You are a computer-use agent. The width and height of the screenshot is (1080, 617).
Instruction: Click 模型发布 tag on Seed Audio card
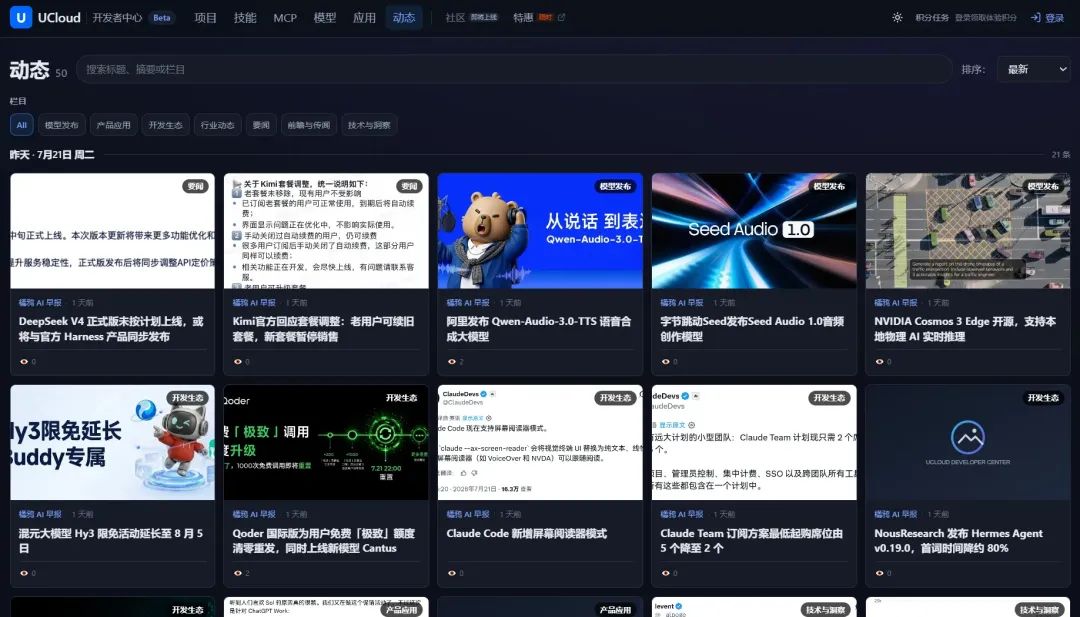pos(829,186)
